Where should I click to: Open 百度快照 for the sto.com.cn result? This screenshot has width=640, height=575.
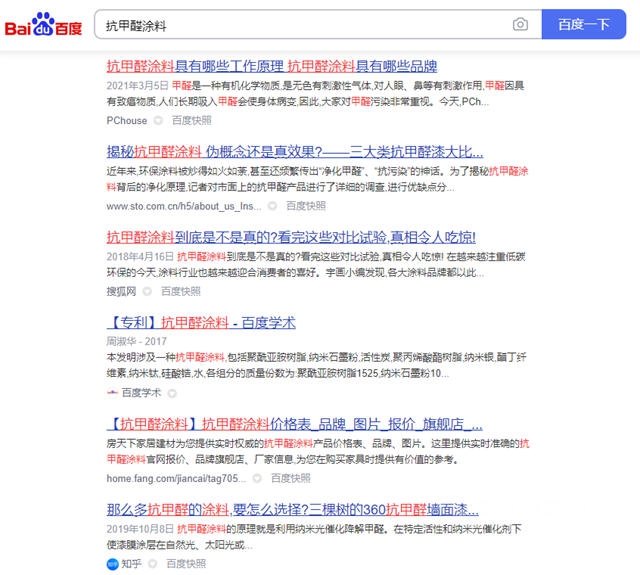pyautogui.click(x=306, y=206)
